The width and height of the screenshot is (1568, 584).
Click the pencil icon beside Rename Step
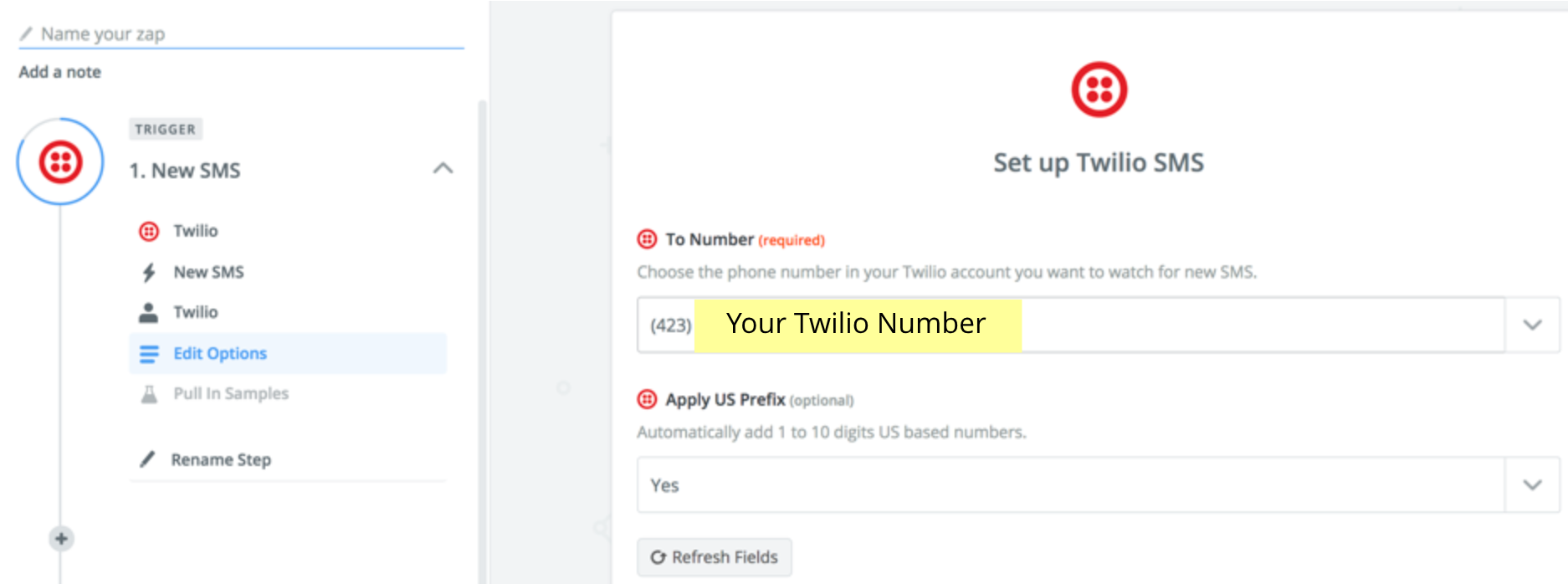coord(148,458)
